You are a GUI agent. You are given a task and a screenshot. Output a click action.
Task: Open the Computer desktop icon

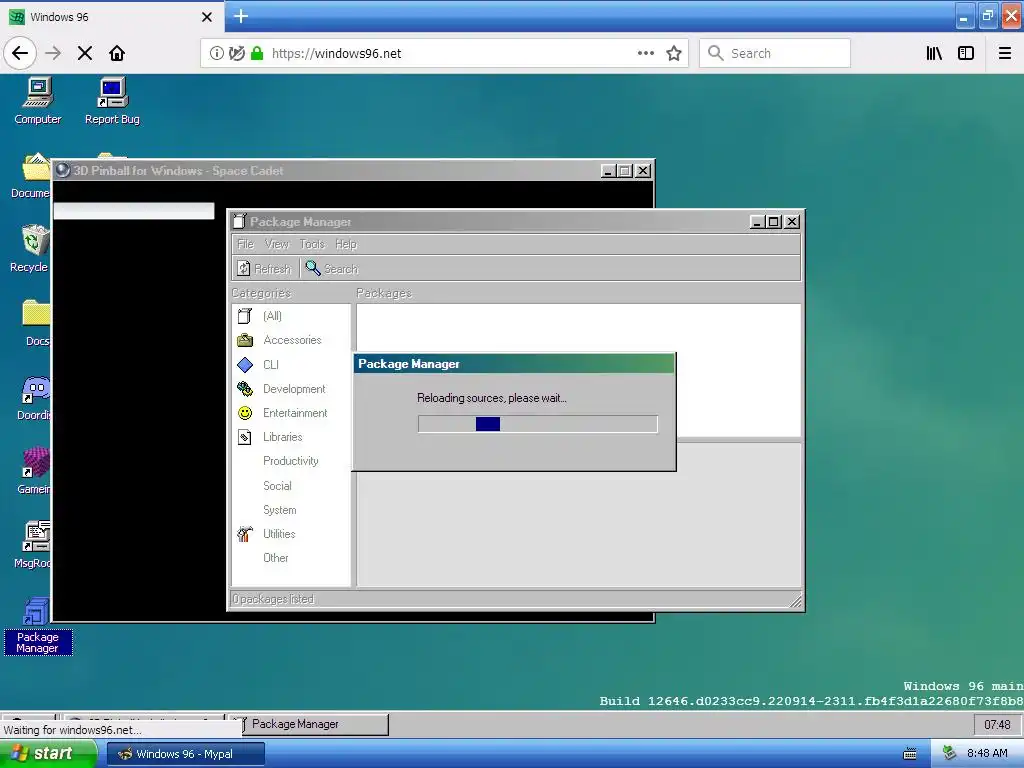pos(38,101)
